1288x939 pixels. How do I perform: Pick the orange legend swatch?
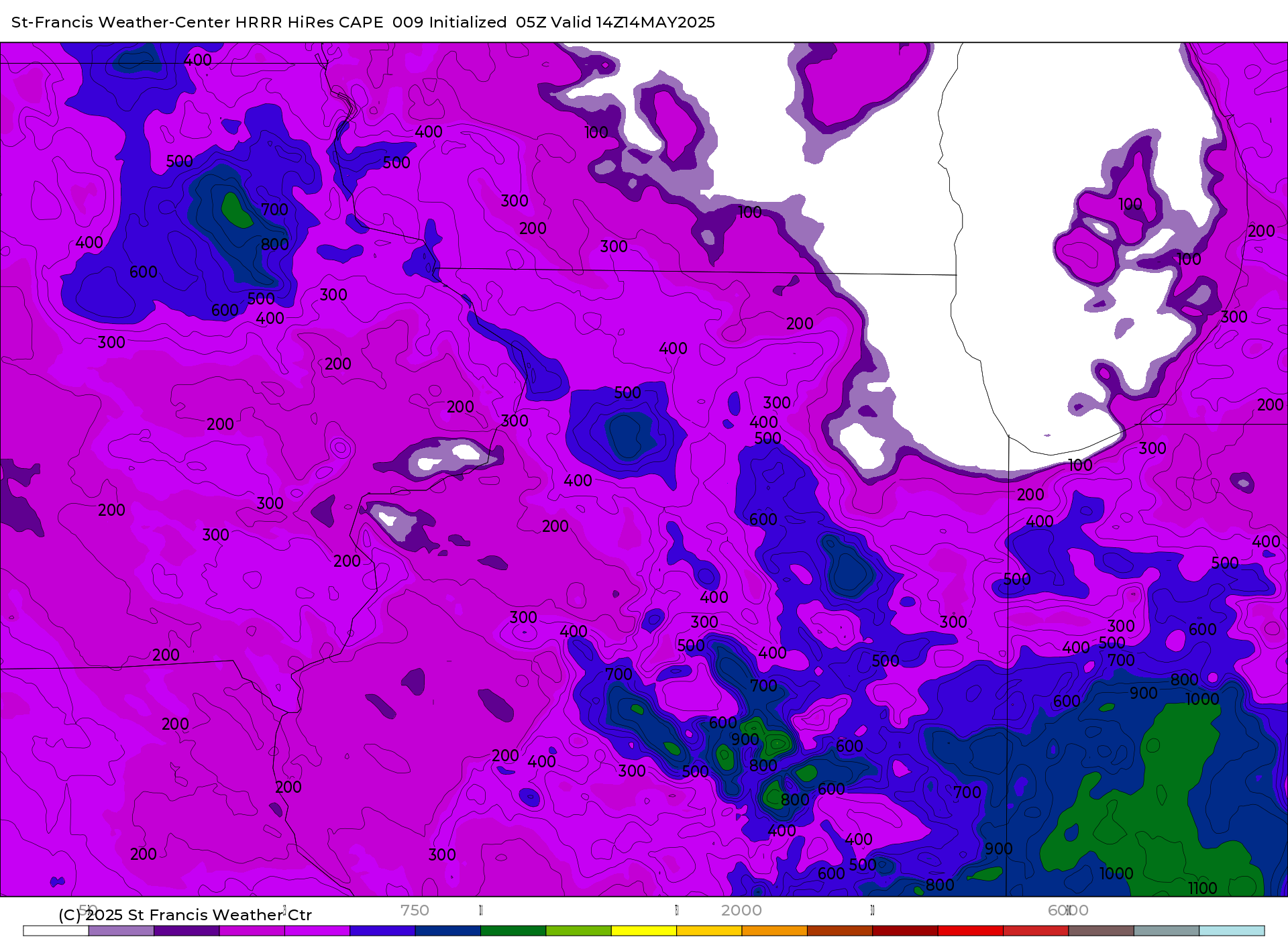coord(775,931)
